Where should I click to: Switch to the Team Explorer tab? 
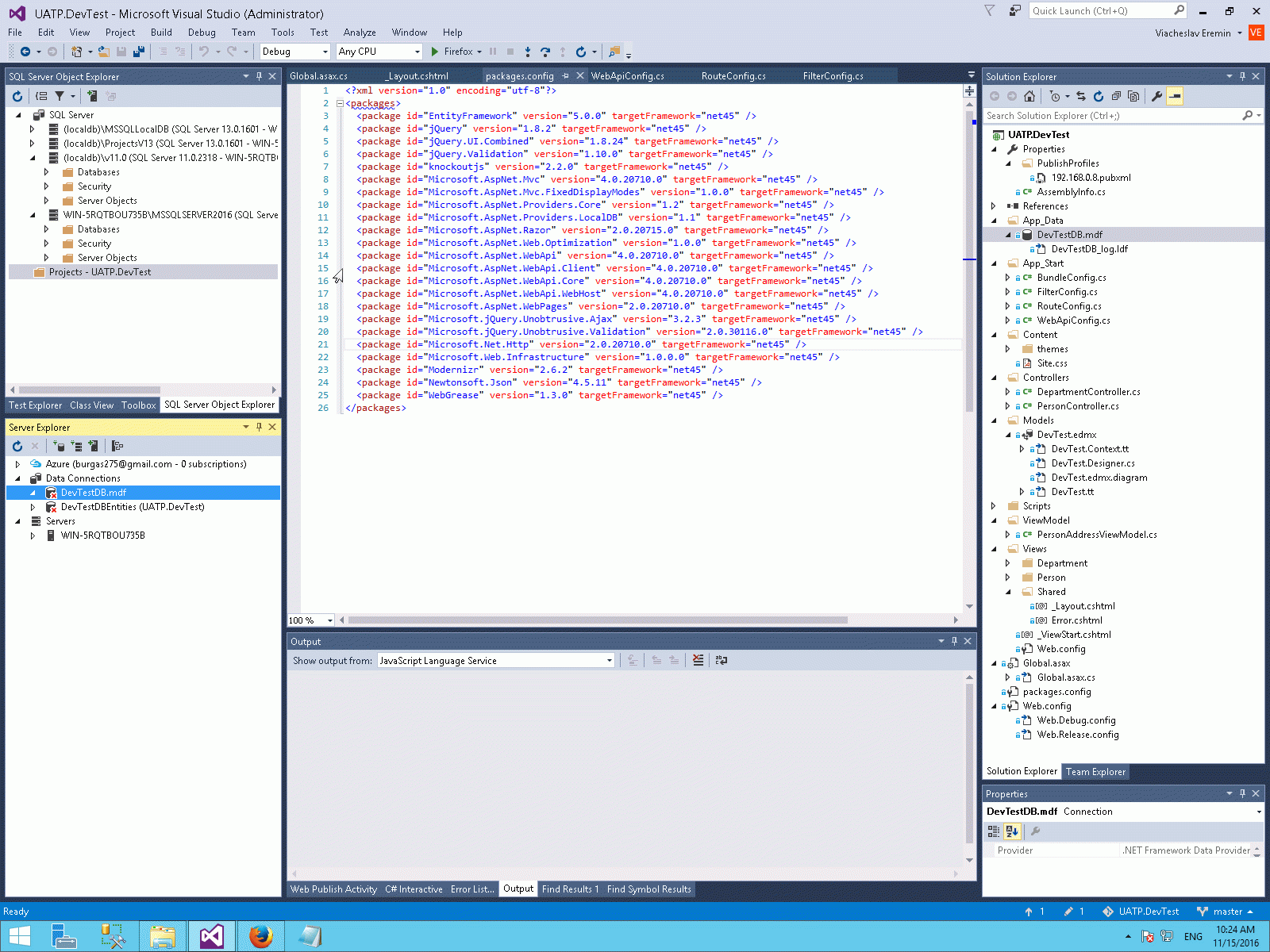coord(1095,772)
